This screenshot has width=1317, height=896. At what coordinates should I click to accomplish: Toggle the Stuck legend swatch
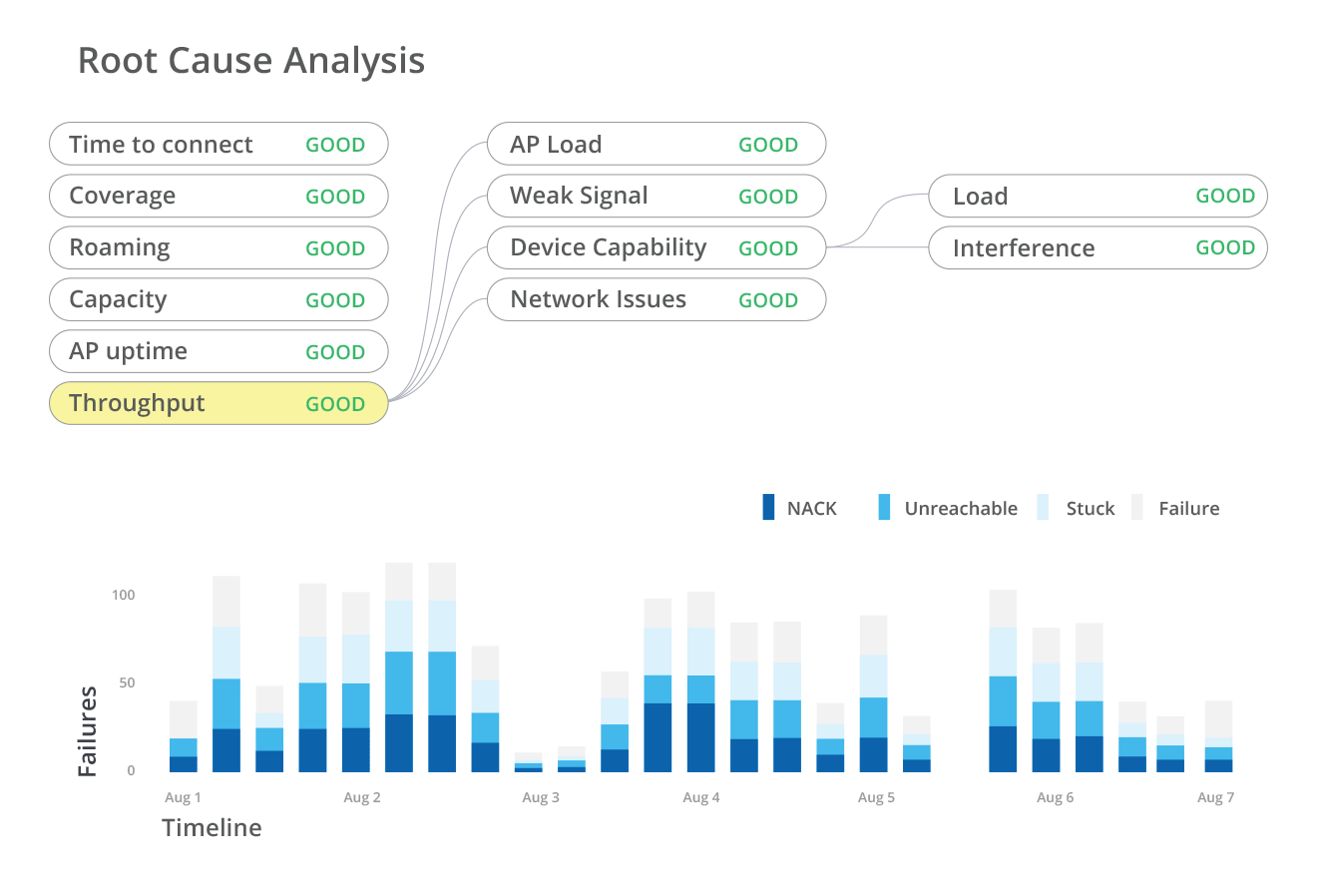(1044, 508)
